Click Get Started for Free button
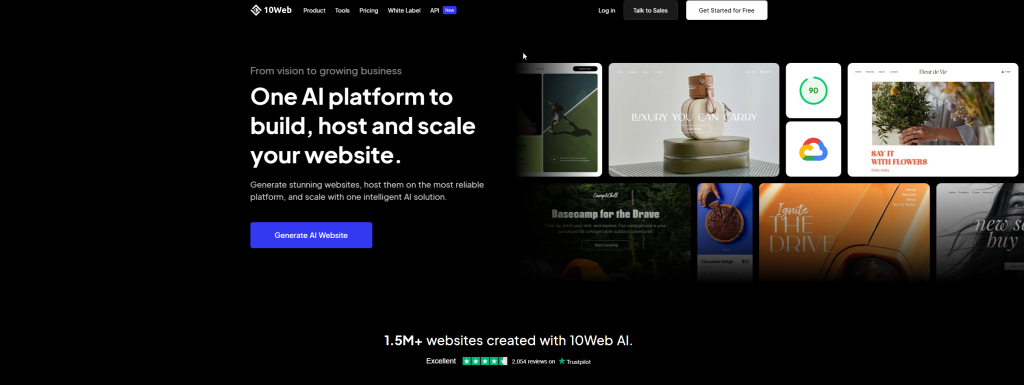 [x=726, y=10]
